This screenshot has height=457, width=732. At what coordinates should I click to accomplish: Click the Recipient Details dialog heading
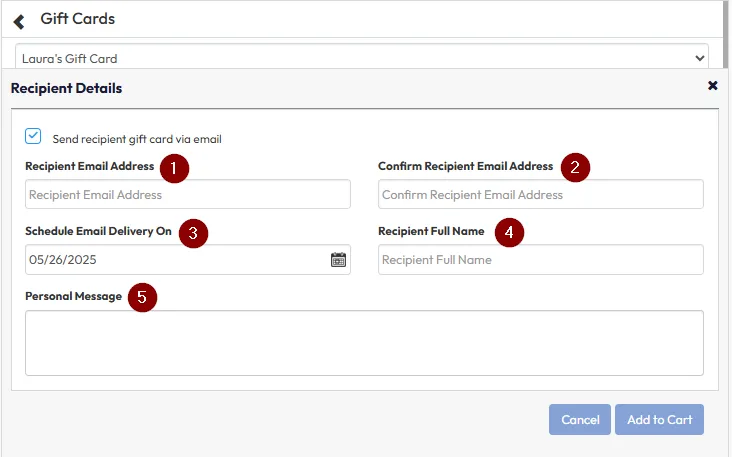66,88
